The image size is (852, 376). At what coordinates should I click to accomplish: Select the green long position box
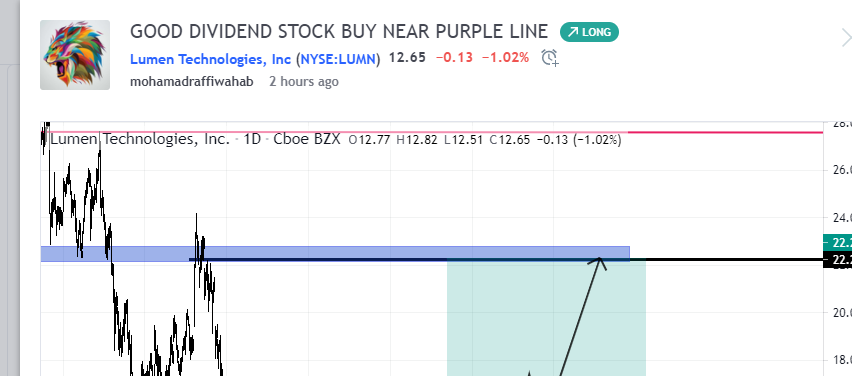point(546,318)
